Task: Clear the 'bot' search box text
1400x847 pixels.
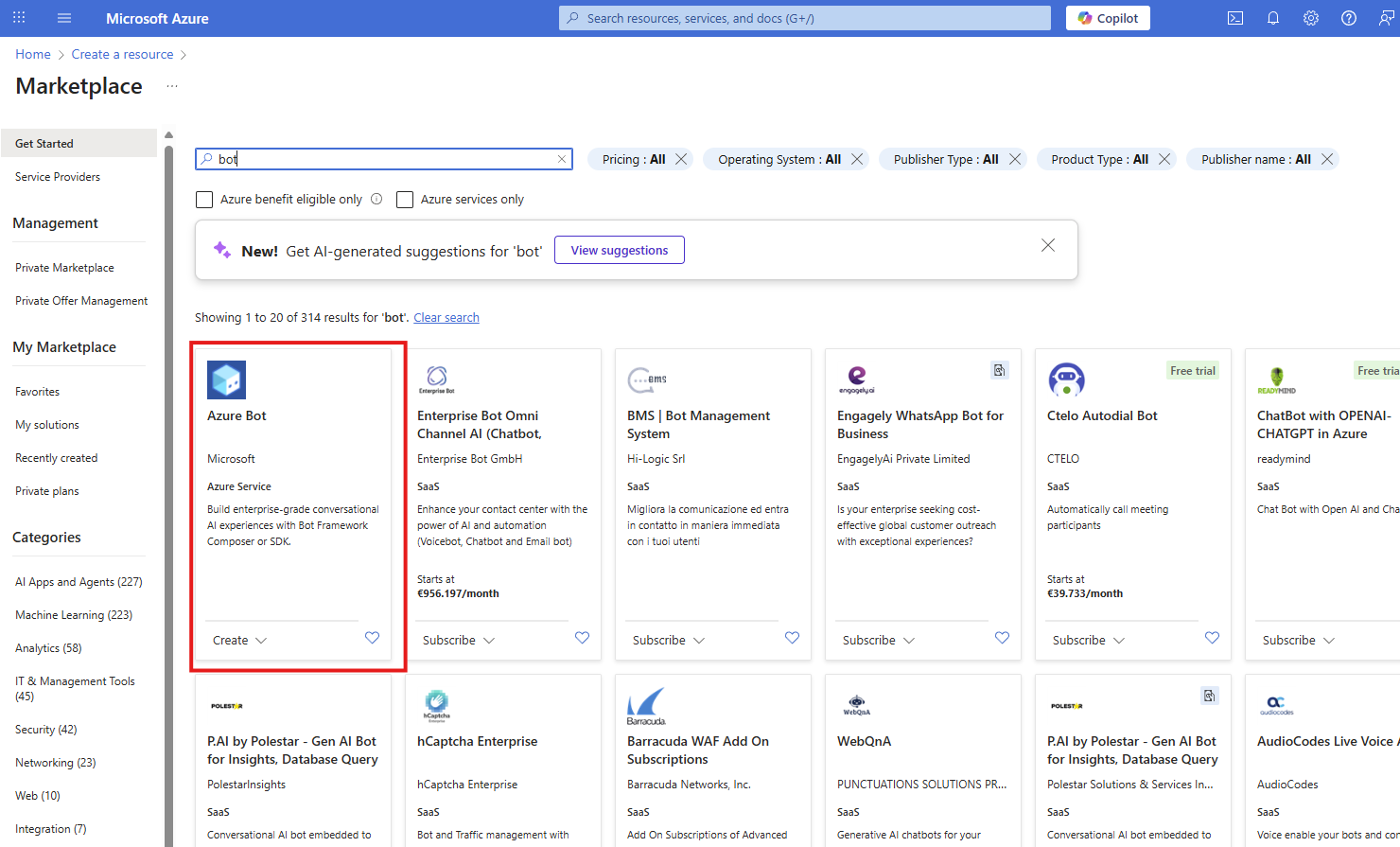Action: click(562, 159)
